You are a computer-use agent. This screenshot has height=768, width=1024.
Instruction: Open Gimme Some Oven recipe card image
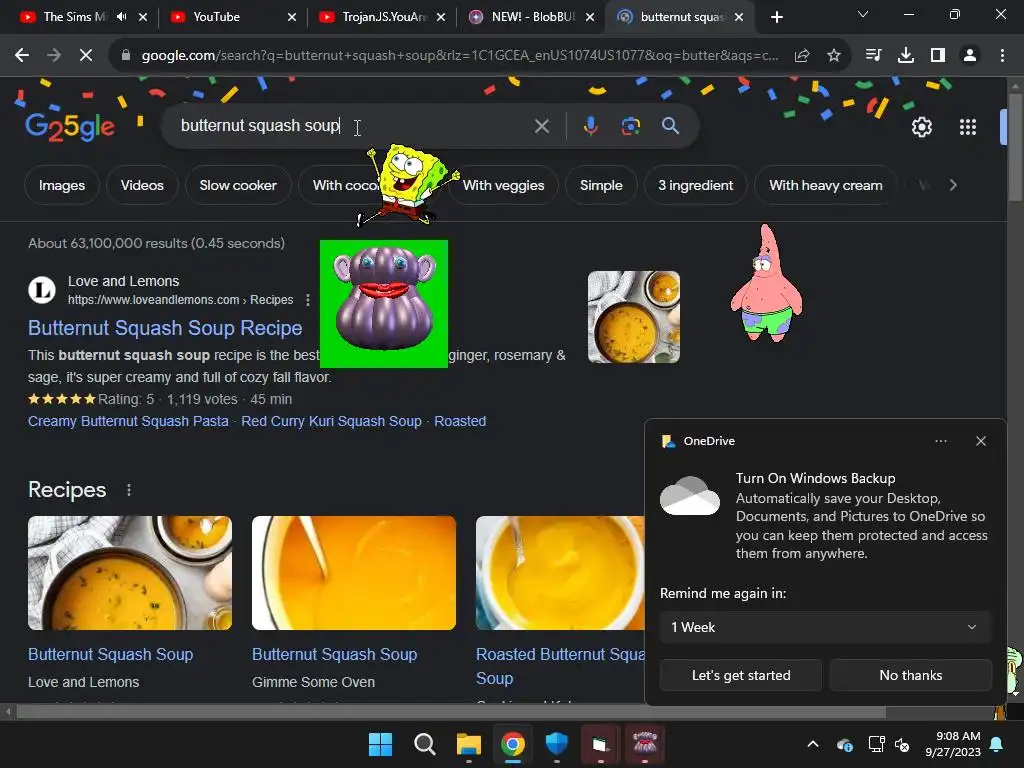(354, 573)
